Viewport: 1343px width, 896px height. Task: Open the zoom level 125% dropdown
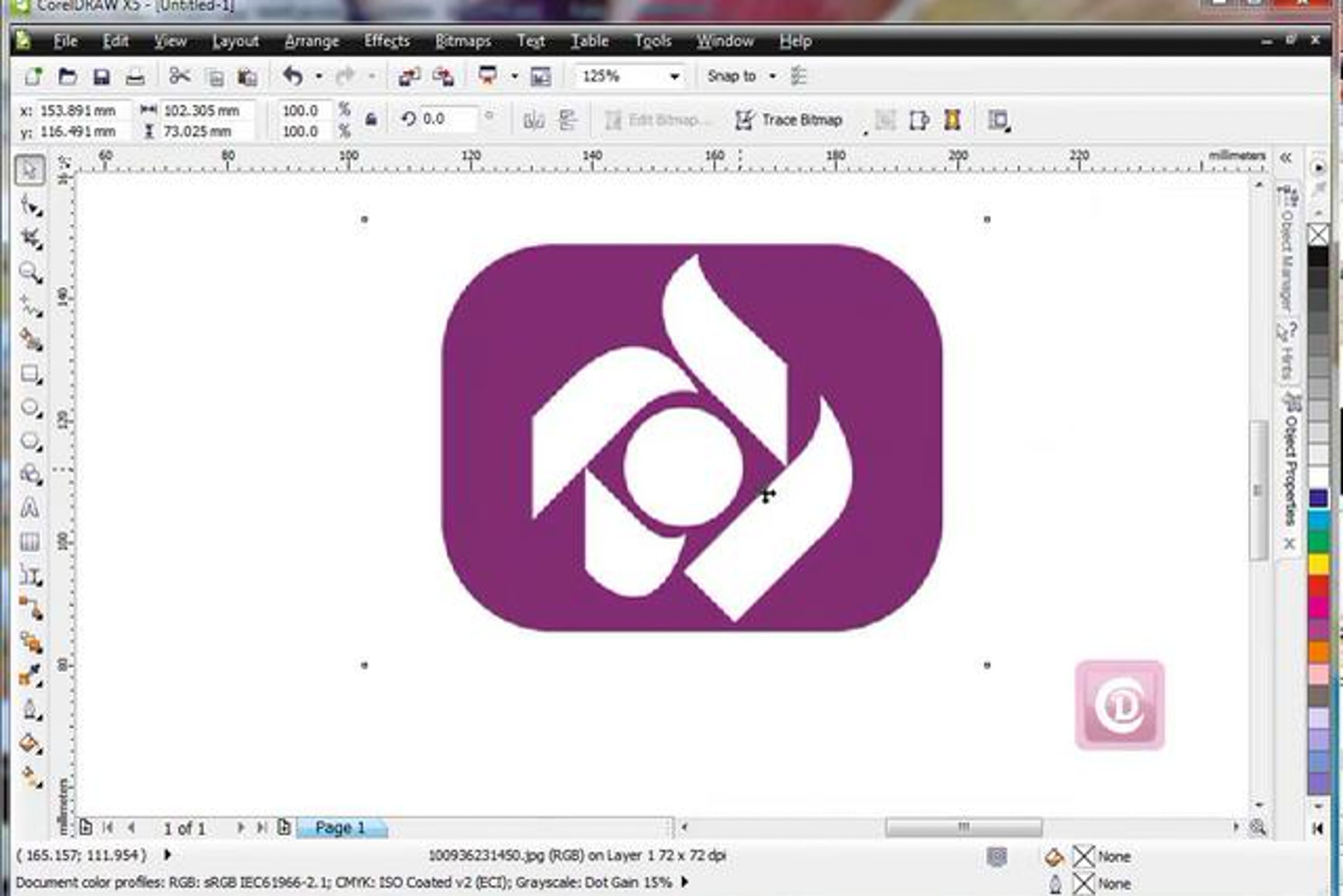675,77
